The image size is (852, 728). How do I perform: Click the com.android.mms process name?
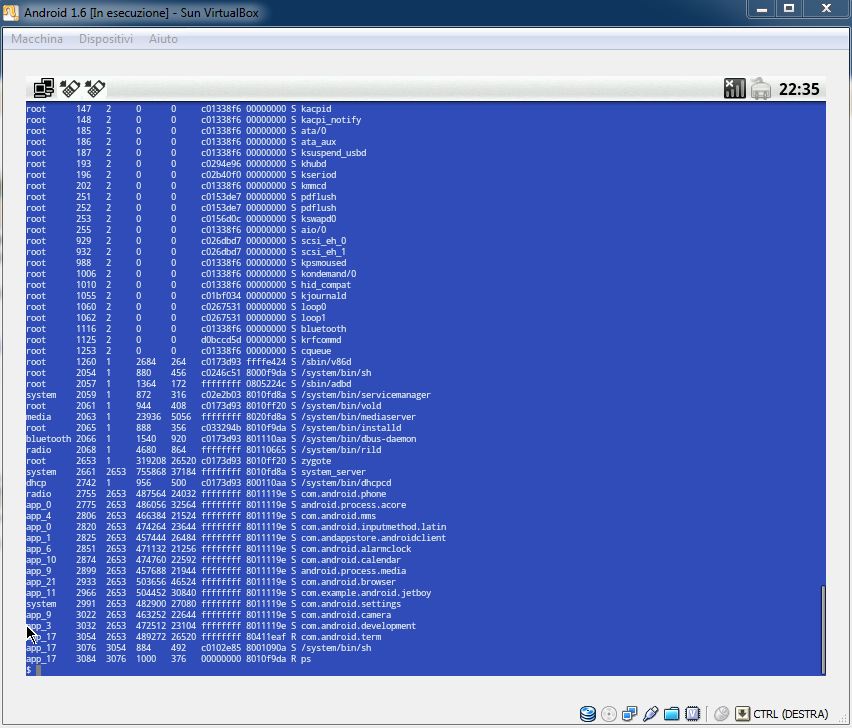[x=339, y=516]
